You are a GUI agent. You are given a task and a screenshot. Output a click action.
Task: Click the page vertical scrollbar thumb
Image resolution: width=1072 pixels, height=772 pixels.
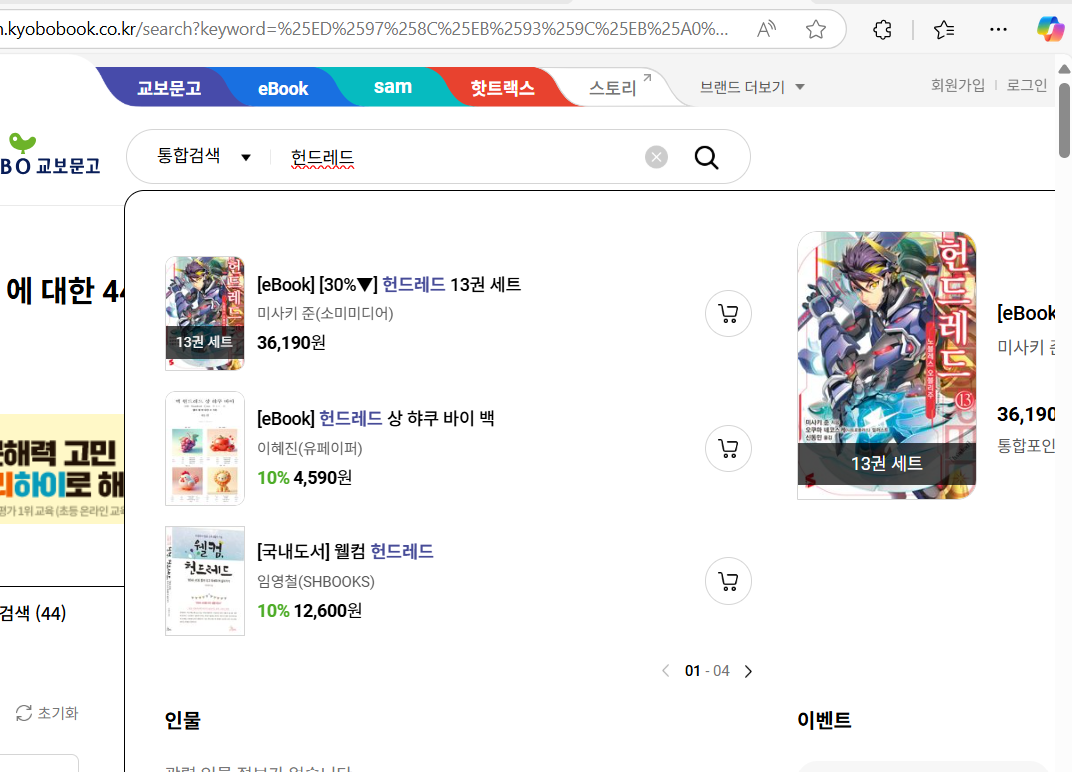(x=1064, y=120)
